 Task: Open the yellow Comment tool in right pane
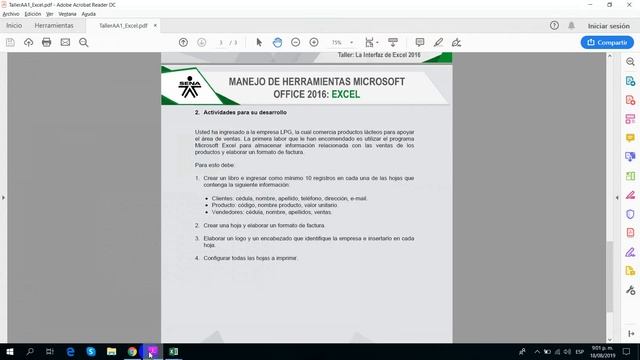[x=630, y=138]
